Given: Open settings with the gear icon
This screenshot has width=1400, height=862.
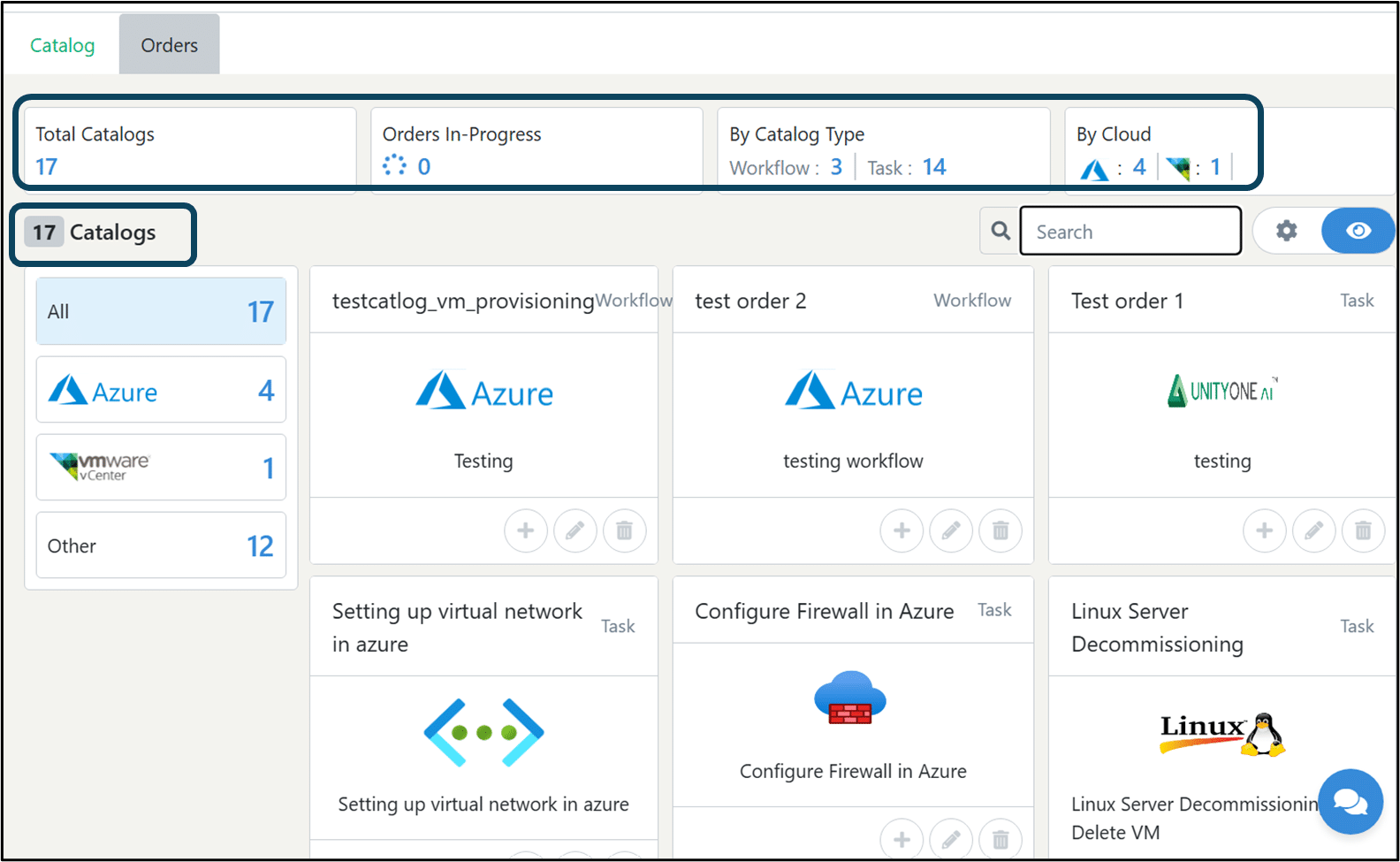Looking at the screenshot, I should coord(1287,231).
